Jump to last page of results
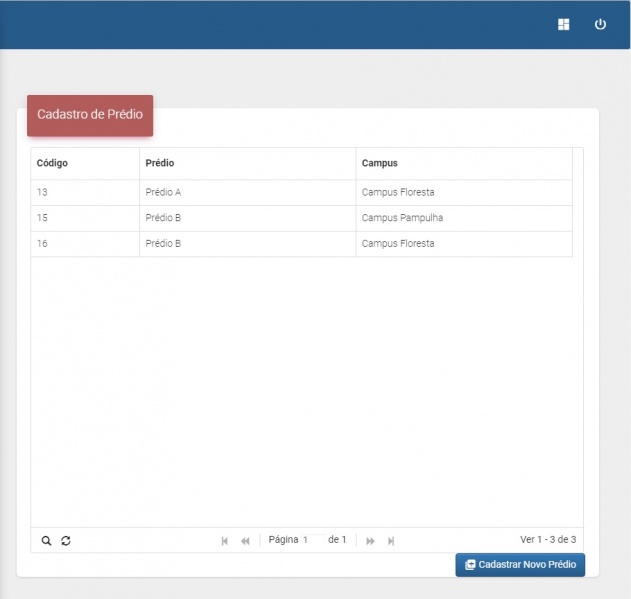Image resolution: width=631 pixels, height=599 pixels. (391, 541)
